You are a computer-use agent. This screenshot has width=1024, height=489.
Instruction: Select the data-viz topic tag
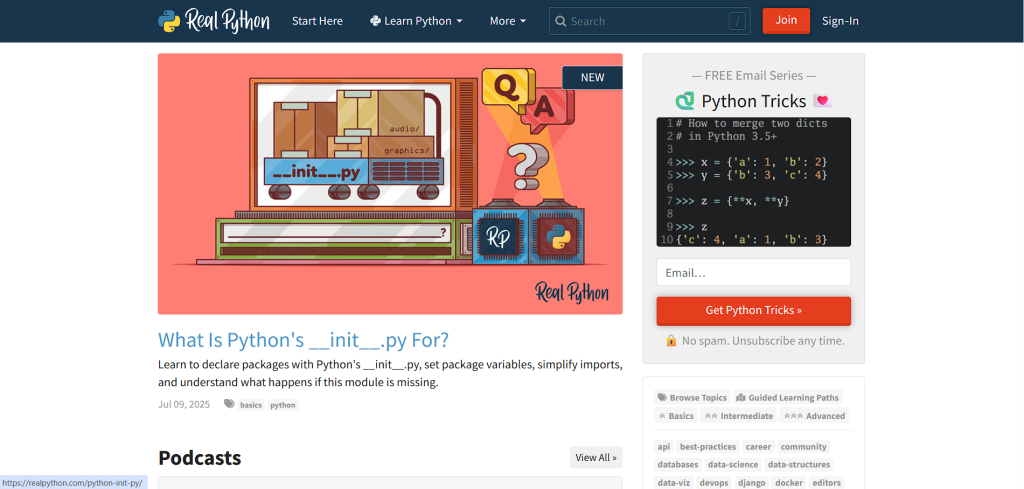pyautogui.click(x=672, y=483)
